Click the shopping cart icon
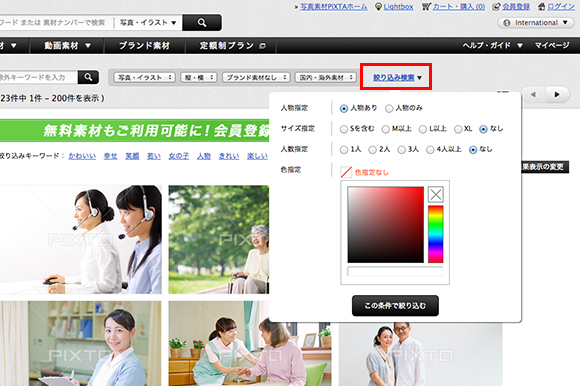580x386 pixels. [426, 7]
